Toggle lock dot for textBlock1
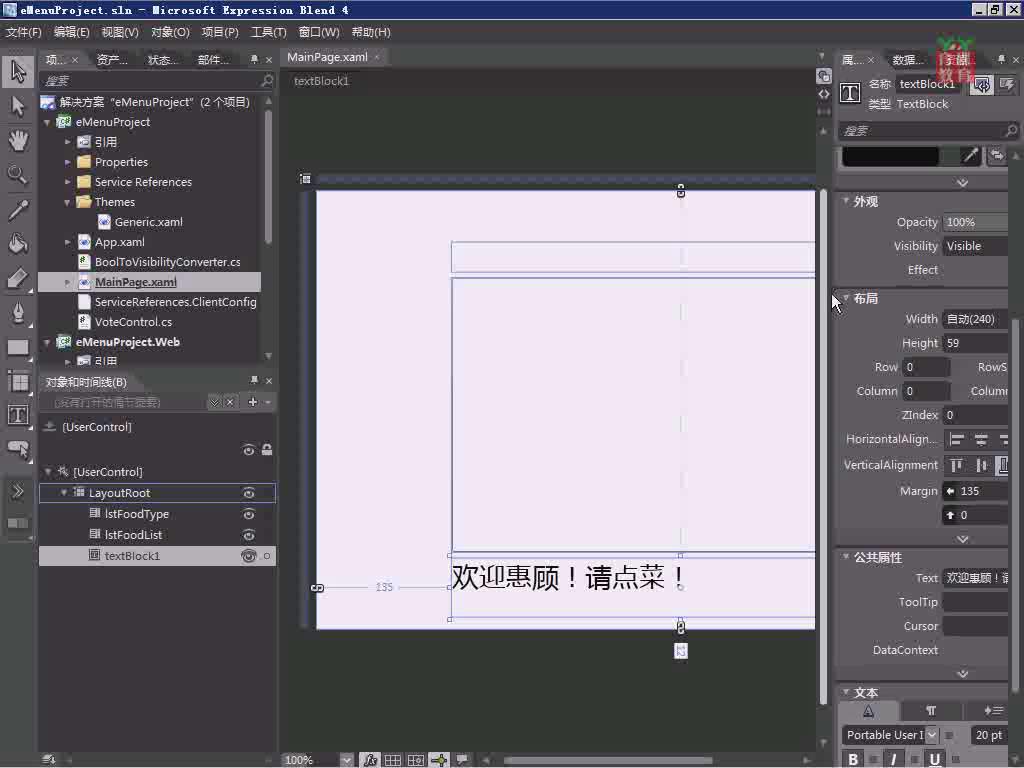The height and width of the screenshot is (768, 1024). tap(266, 556)
